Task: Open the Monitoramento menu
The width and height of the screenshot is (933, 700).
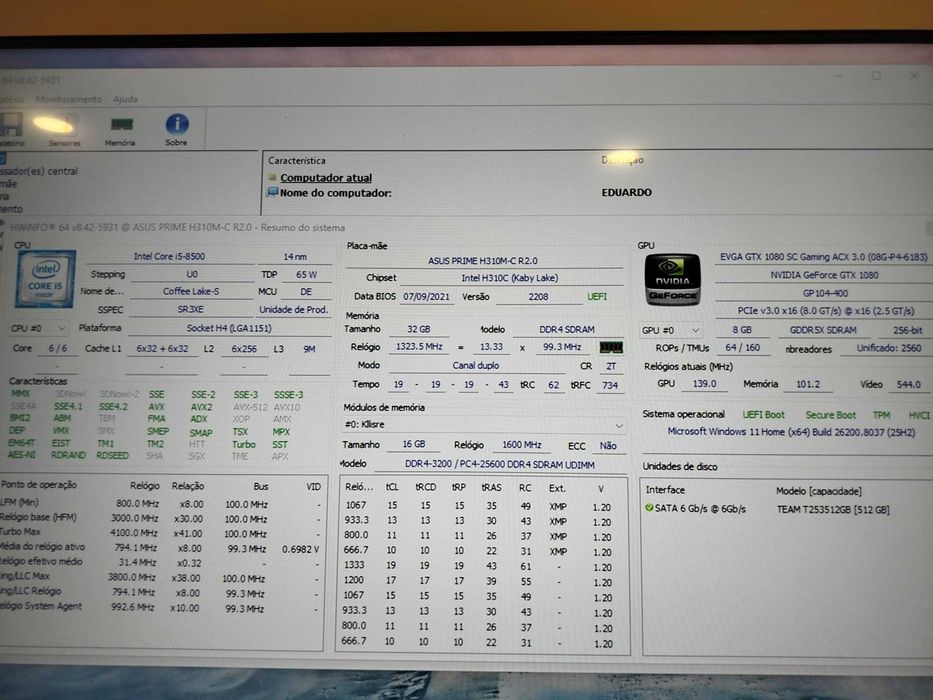Action: tap(68, 99)
